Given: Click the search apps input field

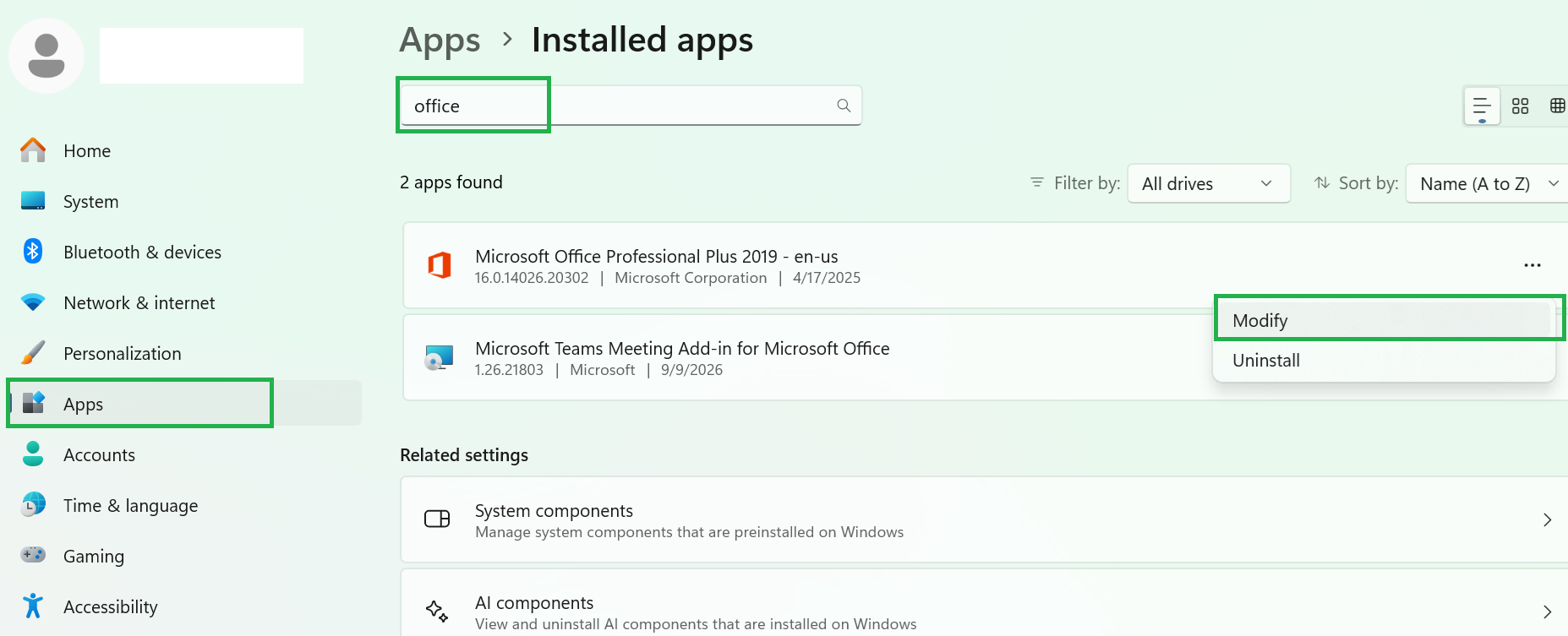Looking at the screenshot, I should (x=631, y=106).
